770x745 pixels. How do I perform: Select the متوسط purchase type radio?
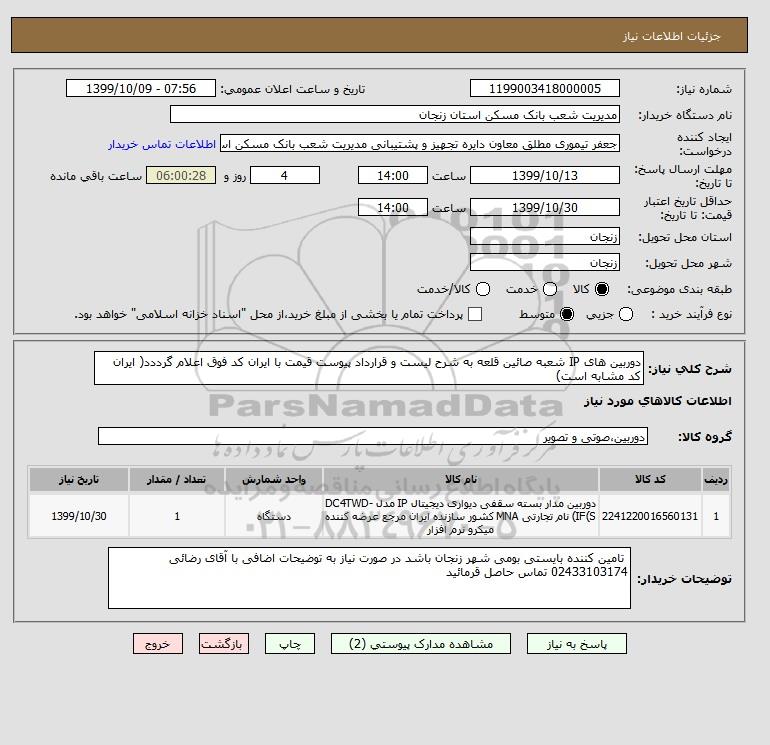tap(567, 314)
